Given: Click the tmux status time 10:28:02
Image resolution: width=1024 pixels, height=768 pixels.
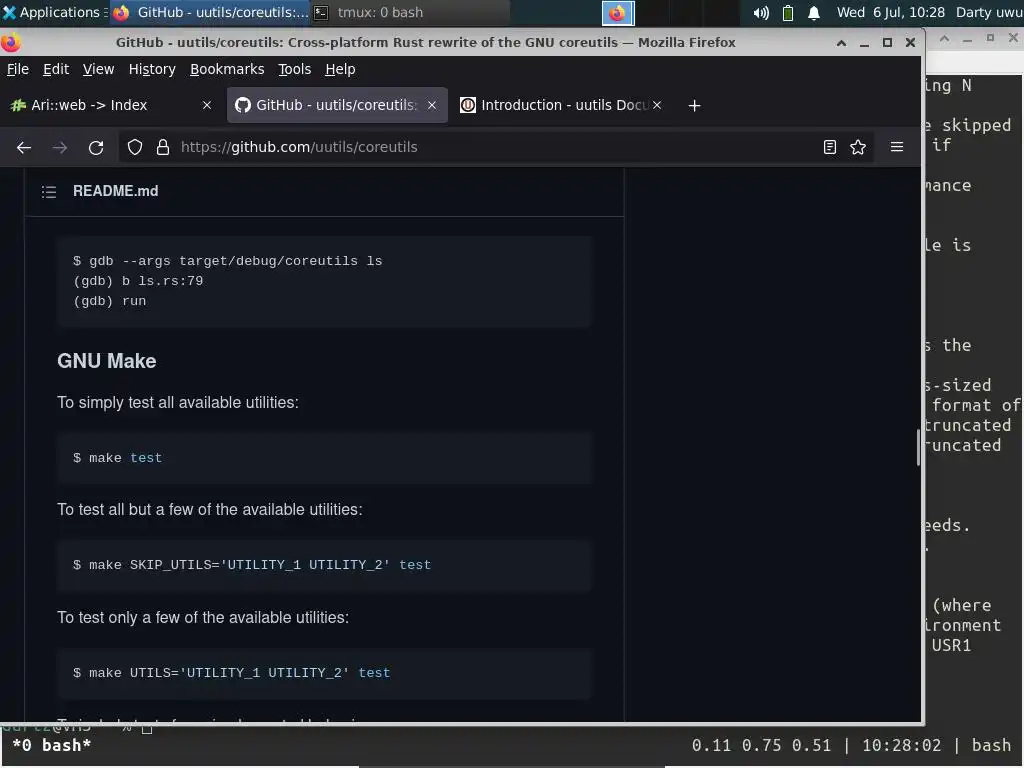Looking at the screenshot, I should pos(901,746).
